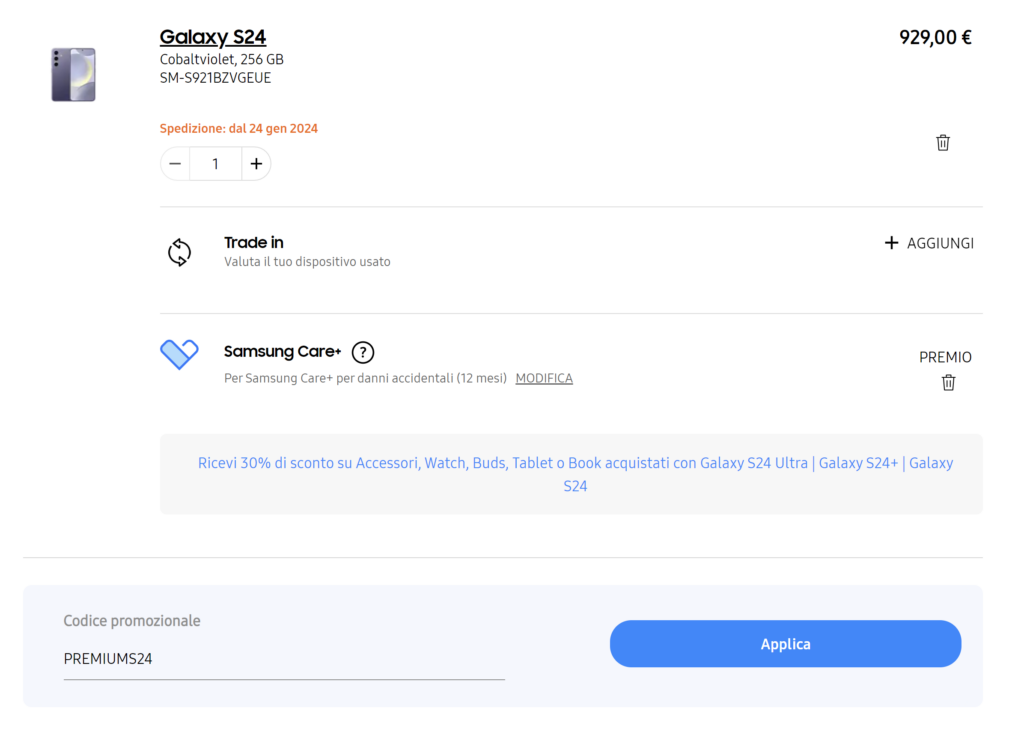The image size is (1024, 729).
Task: Click the plus icon beside AGGIUNGI
Action: click(891, 243)
